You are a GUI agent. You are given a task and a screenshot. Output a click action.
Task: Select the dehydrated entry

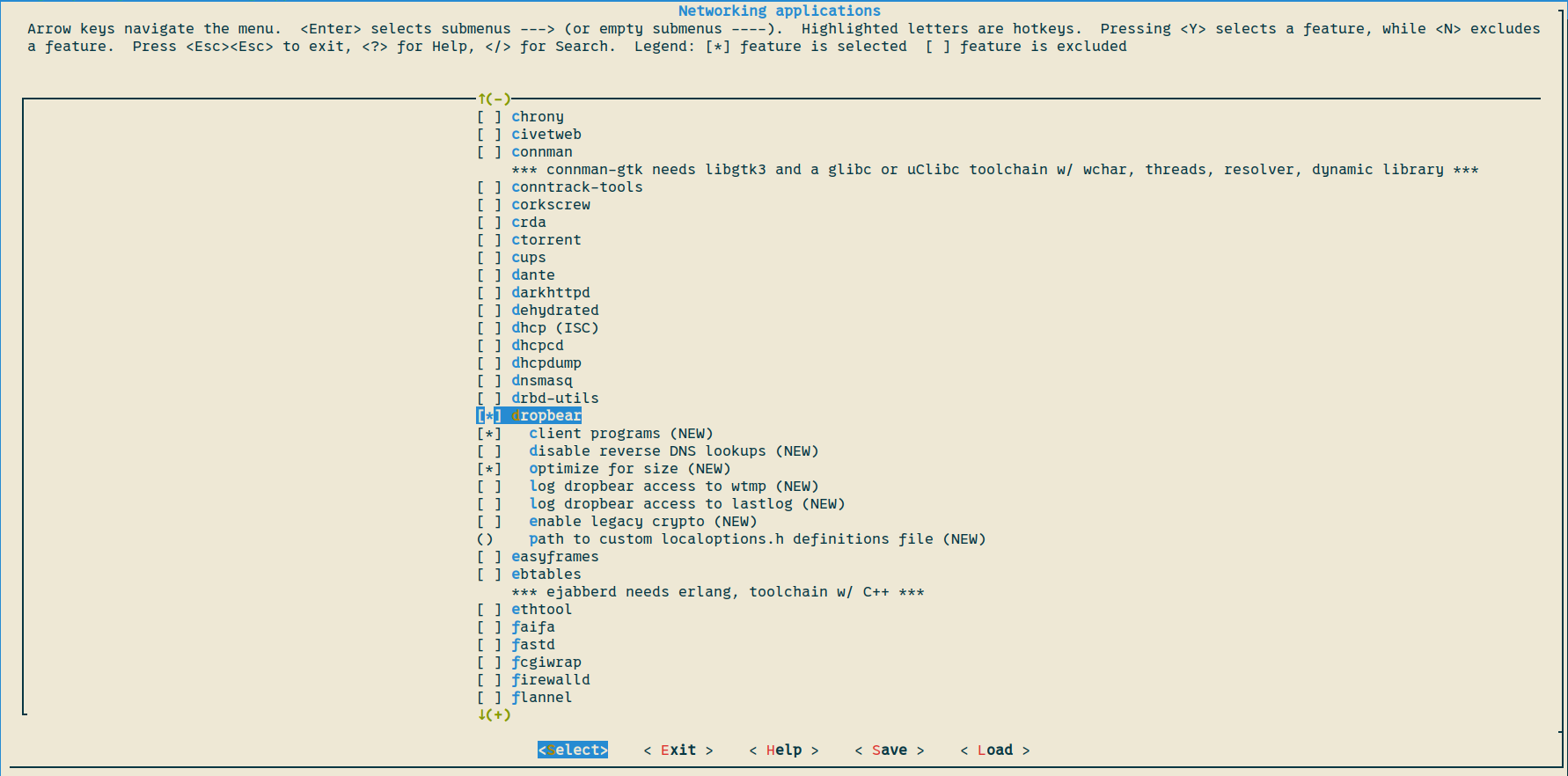click(x=538, y=310)
